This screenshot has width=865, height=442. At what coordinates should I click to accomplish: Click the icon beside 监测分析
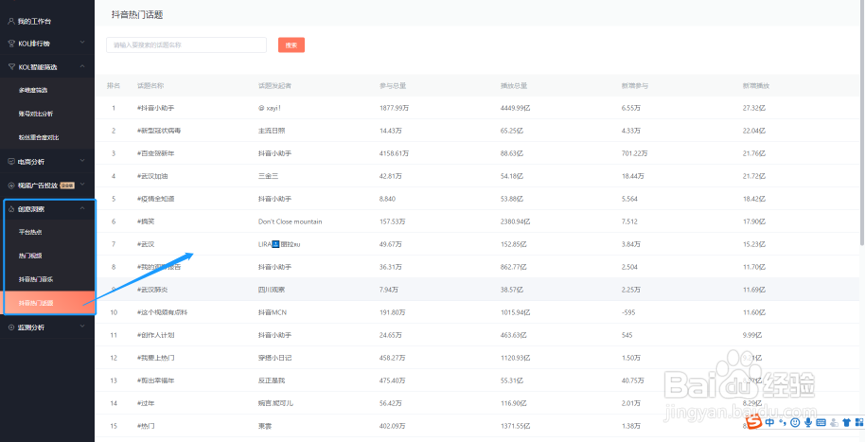[11, 327]
